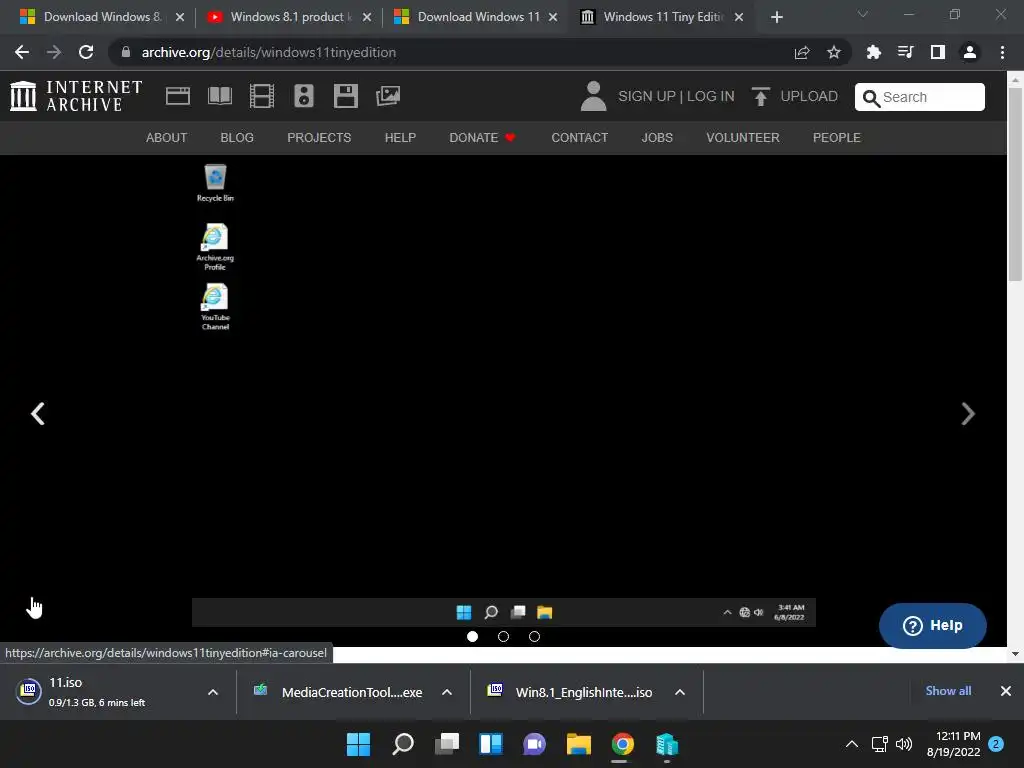Open the BLOG menu item
Image resolution: width=1024 pixels, height=768 pixels.
237,138
